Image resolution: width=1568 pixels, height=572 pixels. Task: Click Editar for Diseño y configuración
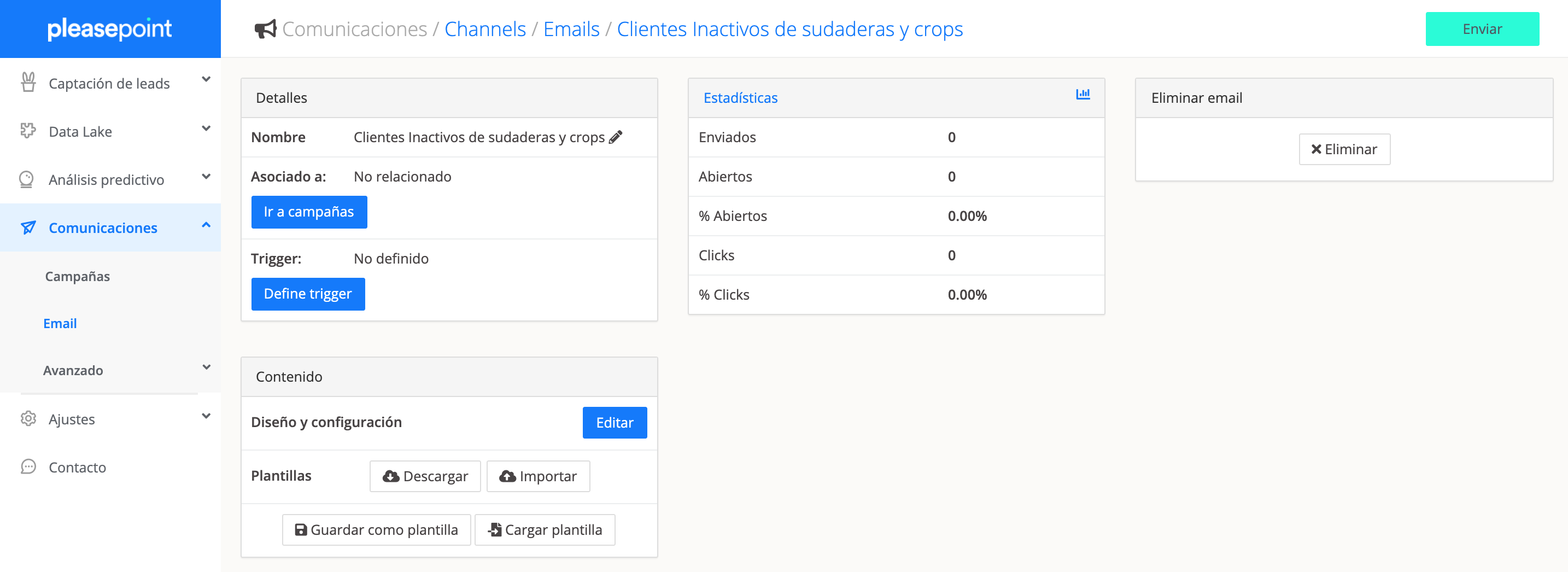click(614, 422)
